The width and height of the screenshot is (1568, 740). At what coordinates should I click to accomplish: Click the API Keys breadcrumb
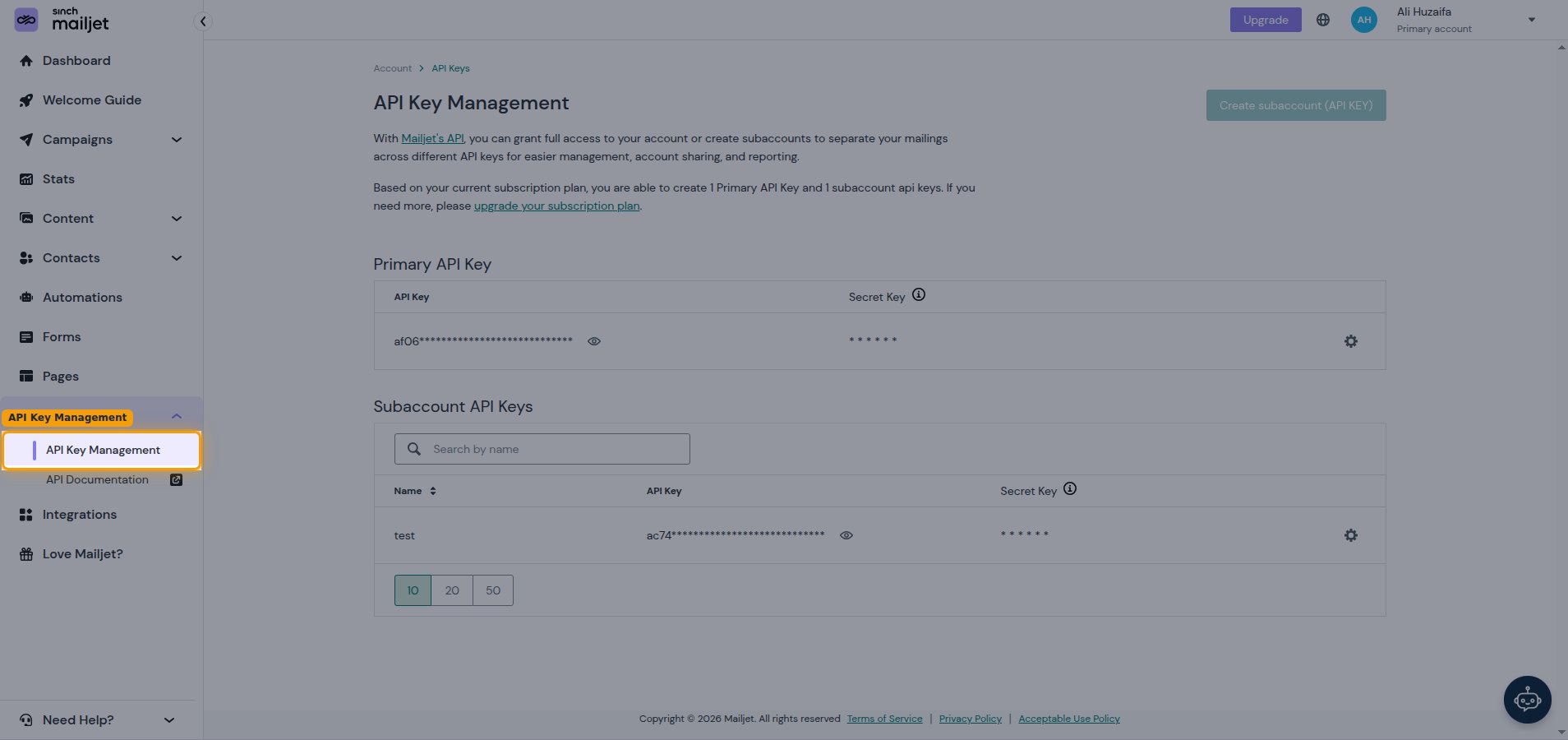[x=450, y=68]
